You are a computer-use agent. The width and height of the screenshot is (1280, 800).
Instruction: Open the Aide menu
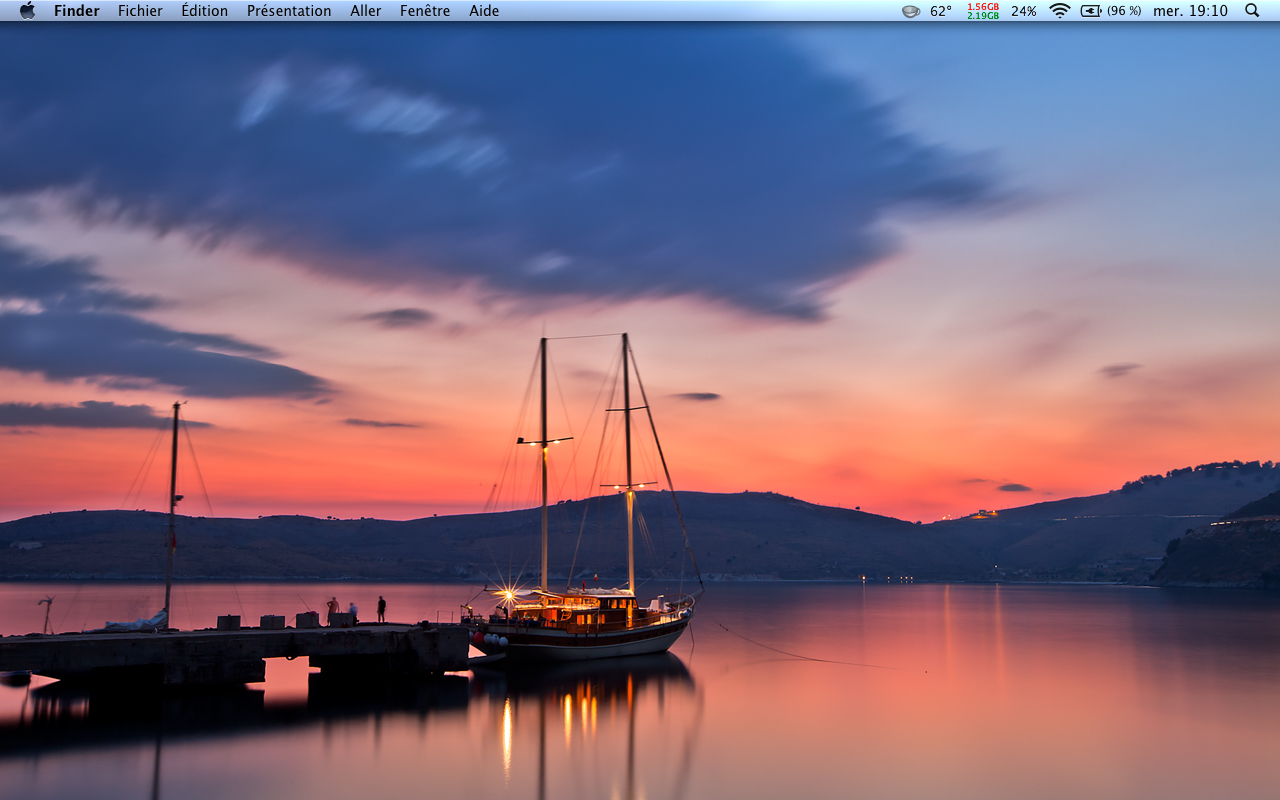pos(484,11)
